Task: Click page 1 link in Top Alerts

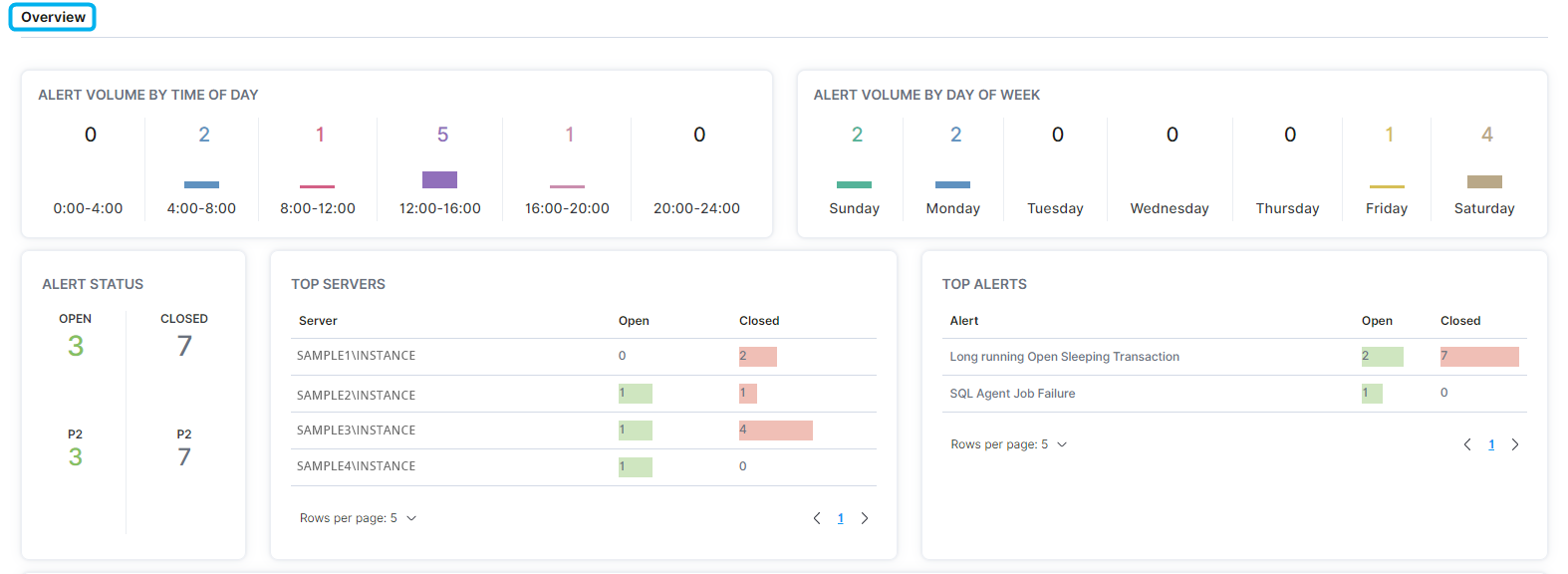Action: [x=1491, y=444]
